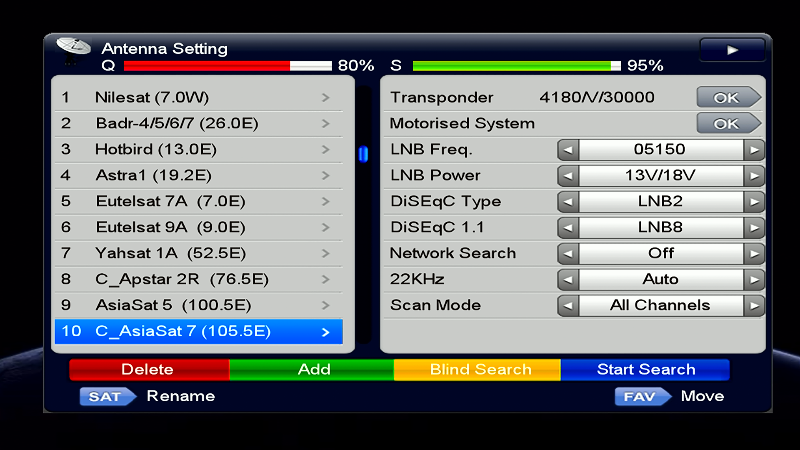Expand chevron on Hotbird row
800x450 pixels.
(x=326, y=149)
